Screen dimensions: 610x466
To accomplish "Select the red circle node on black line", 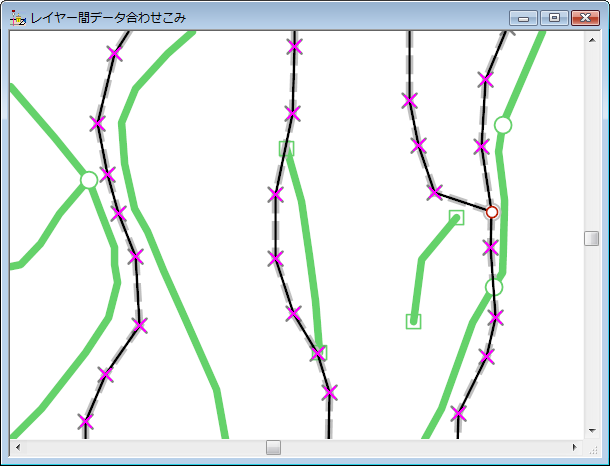I will pos(492,212).
